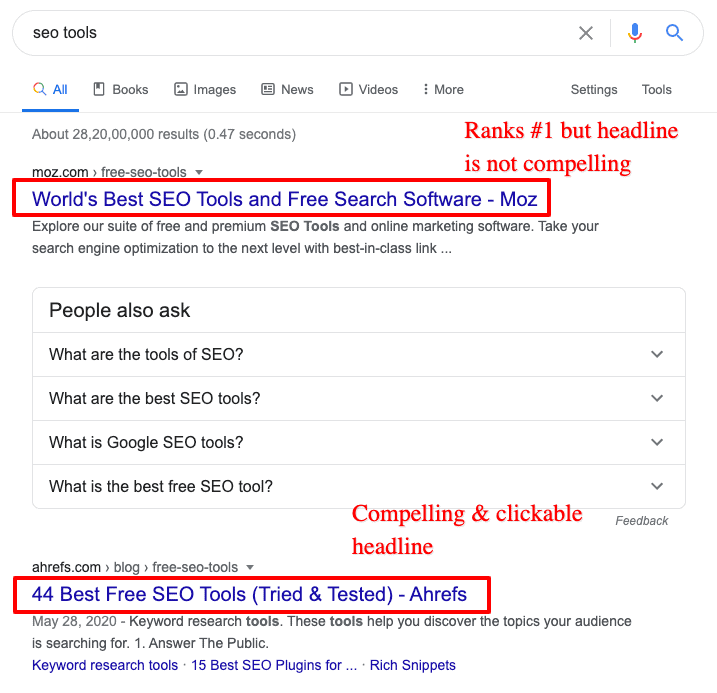Open search Settings
Screen dimensions: 717x693
pos(594,90)
